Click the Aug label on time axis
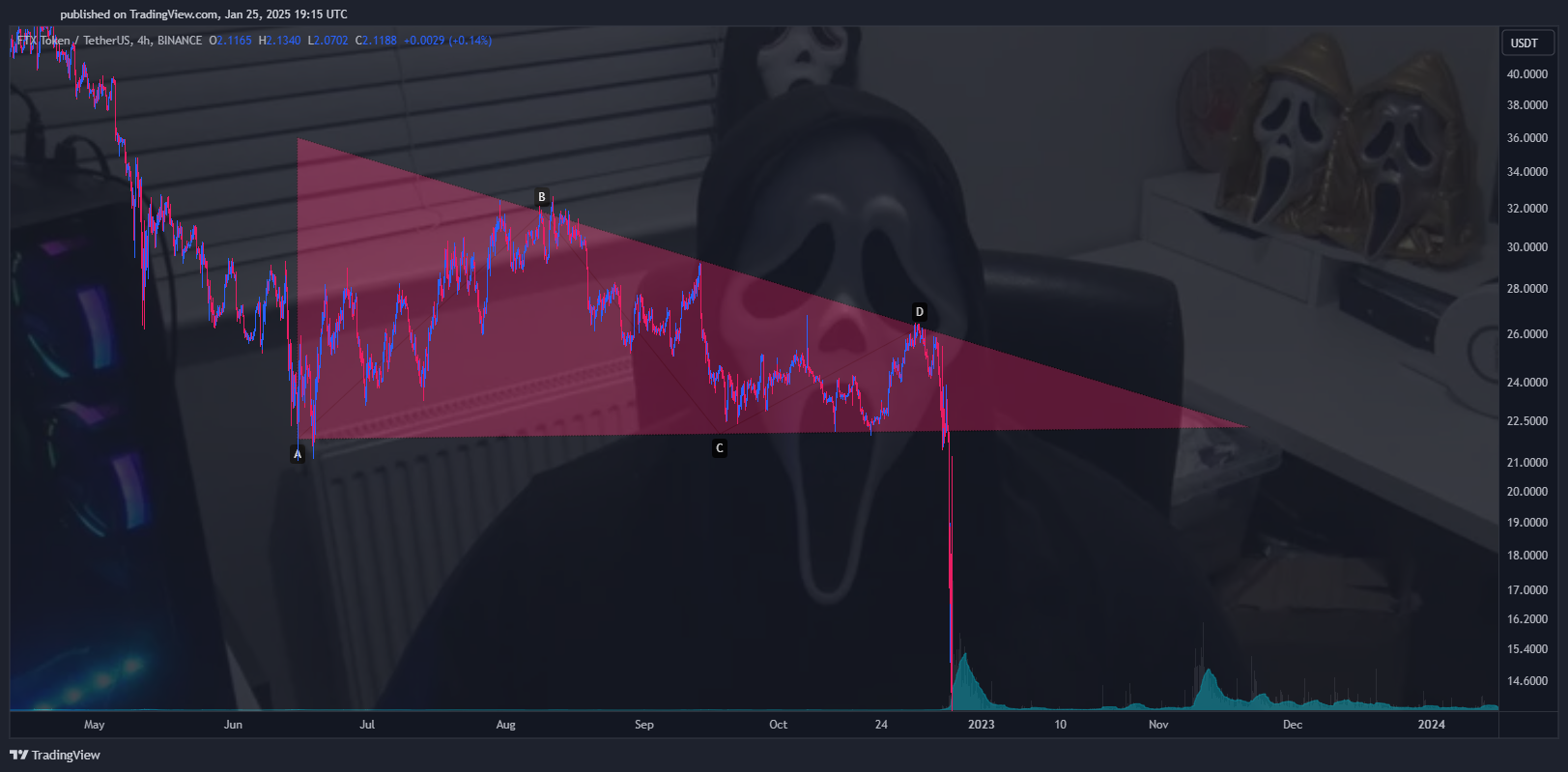This screenshot has height=772, width=1568. pyautogui.click(x=505, y=725)
